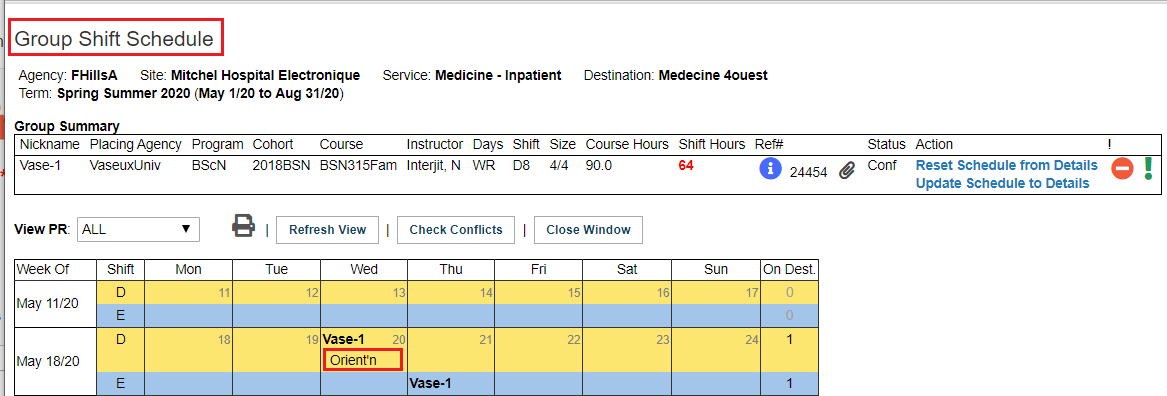1167x396 pixels.
Task: Open the paperclip attachment icon
Action: [x=847, y=171]
